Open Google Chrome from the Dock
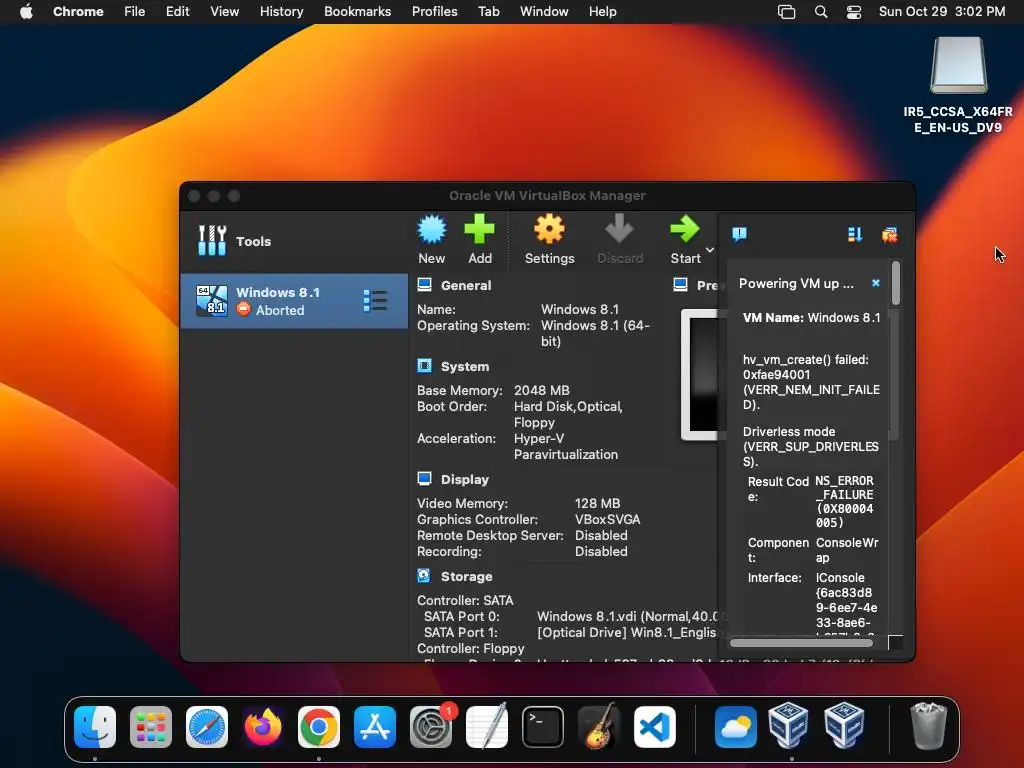This screenshot has width=1024, height=768. click(319, 727)
